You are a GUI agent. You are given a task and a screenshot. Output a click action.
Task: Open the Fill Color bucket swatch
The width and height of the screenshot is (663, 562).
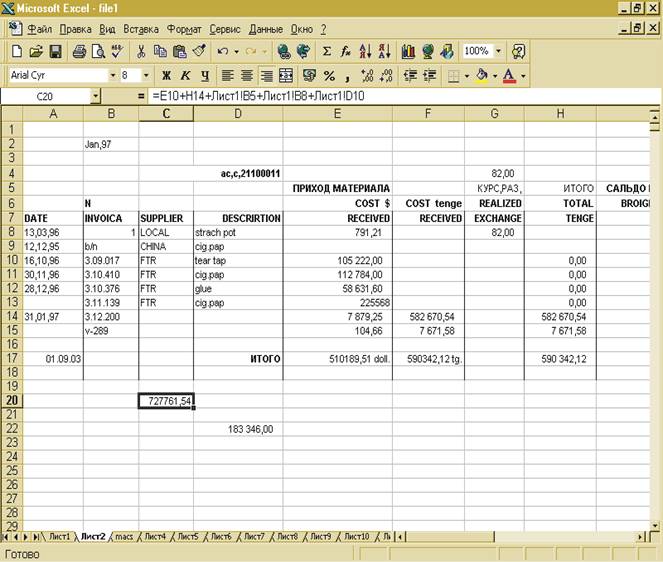pyautogui.click(x=482, y=75)
